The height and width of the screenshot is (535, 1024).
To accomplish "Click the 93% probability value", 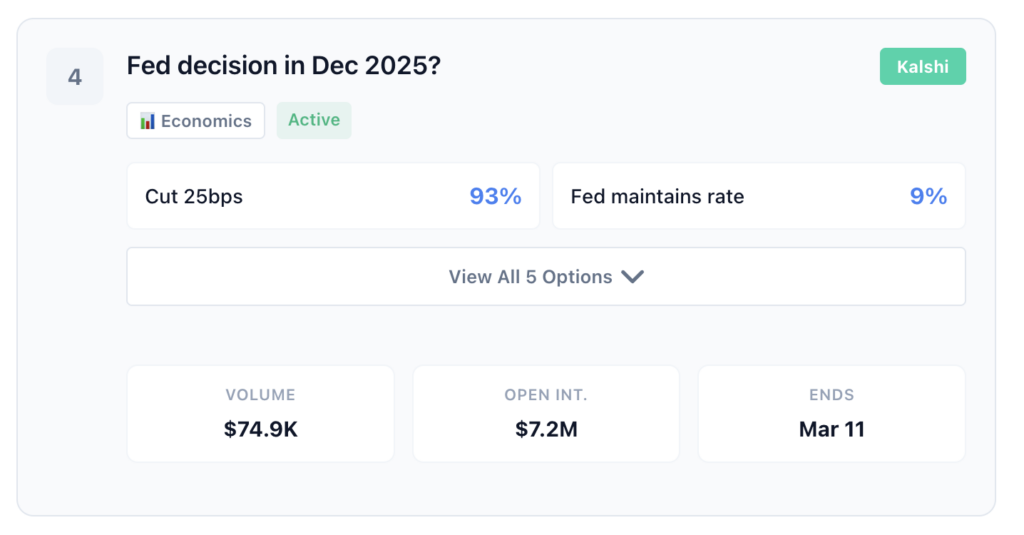I will 495,196.
